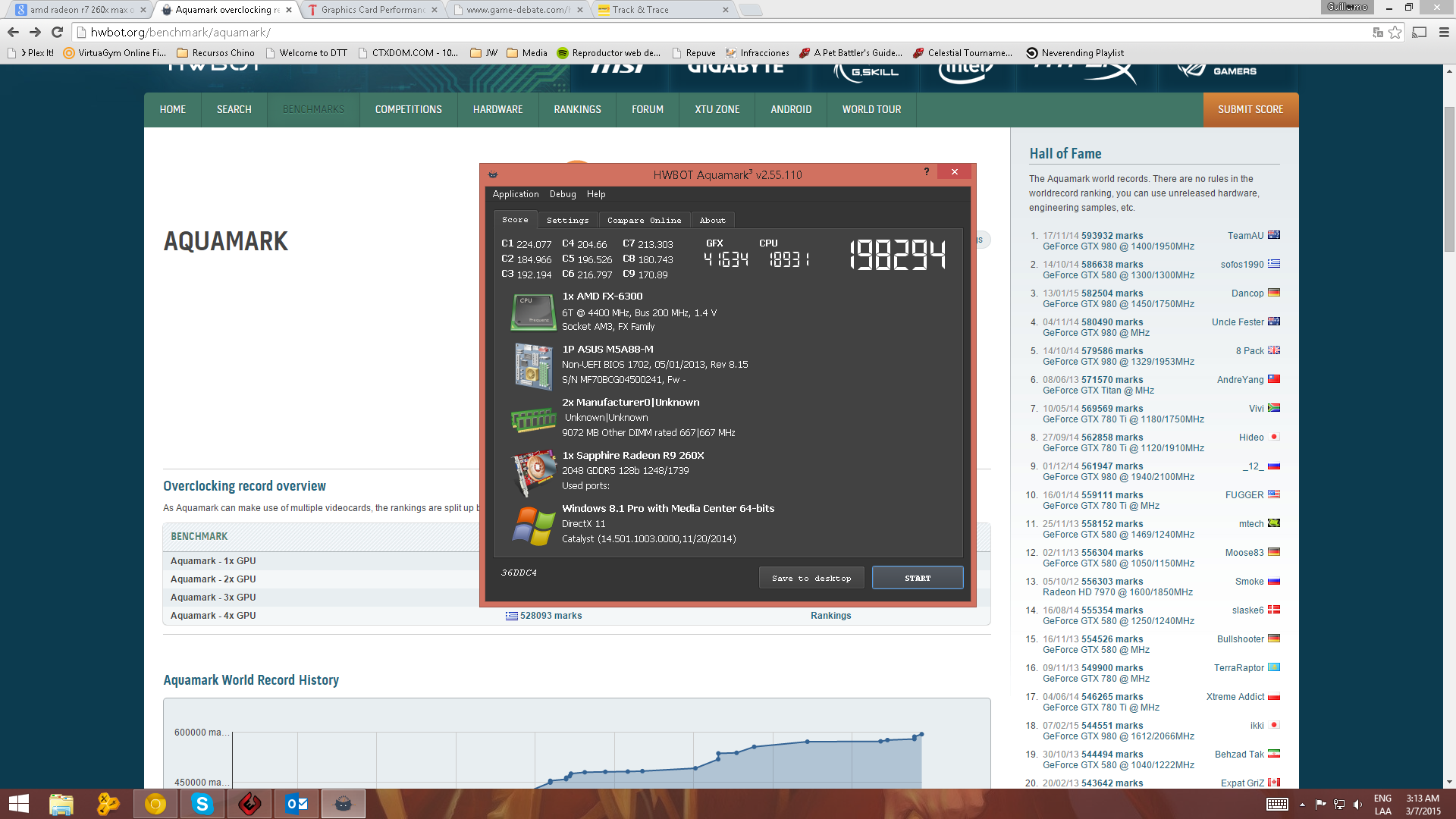This screenshot has width=1456, height=819.
Task: Open Outlook from the taskbar
Action: (x=297, y=804)
